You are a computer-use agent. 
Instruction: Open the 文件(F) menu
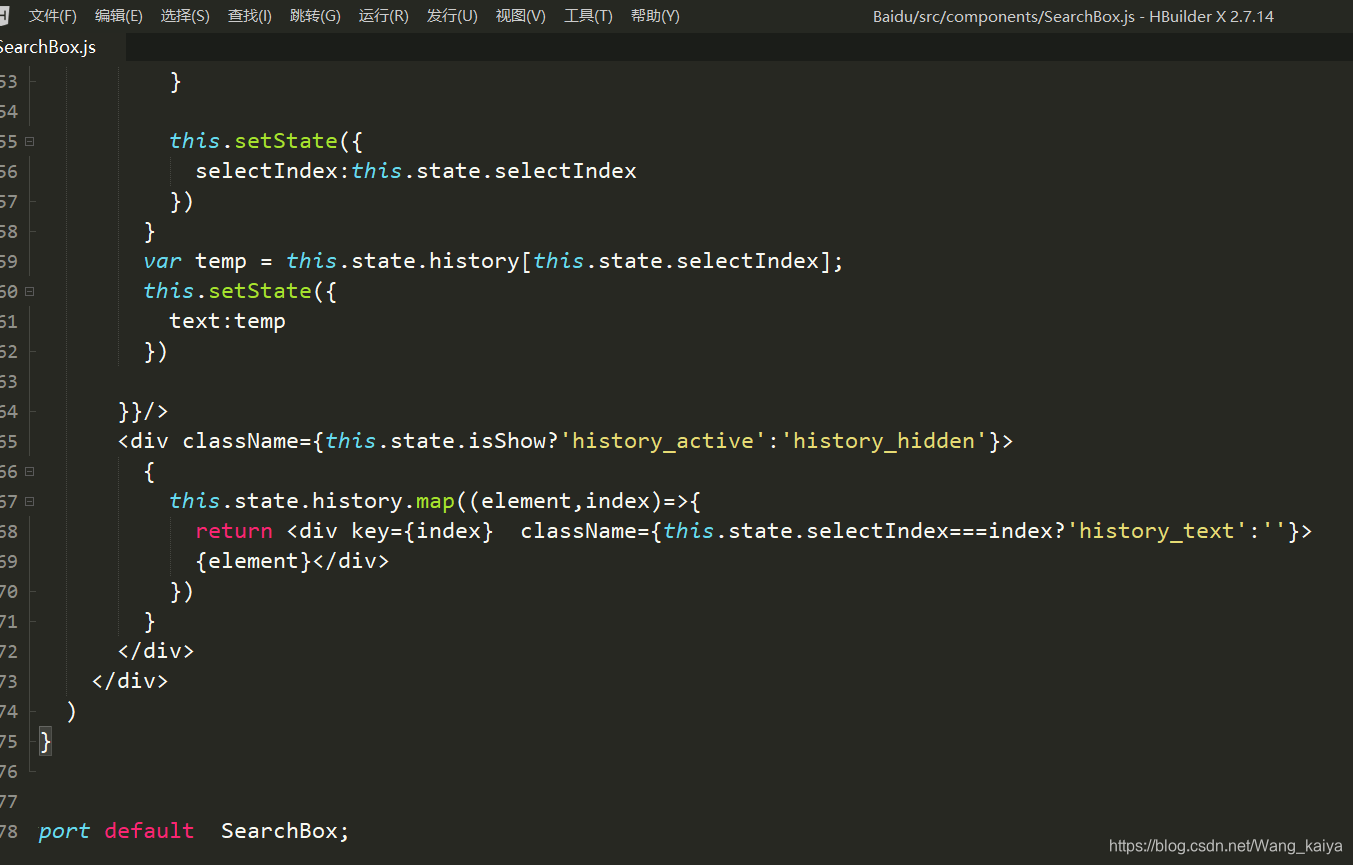(x=52, y=16)
